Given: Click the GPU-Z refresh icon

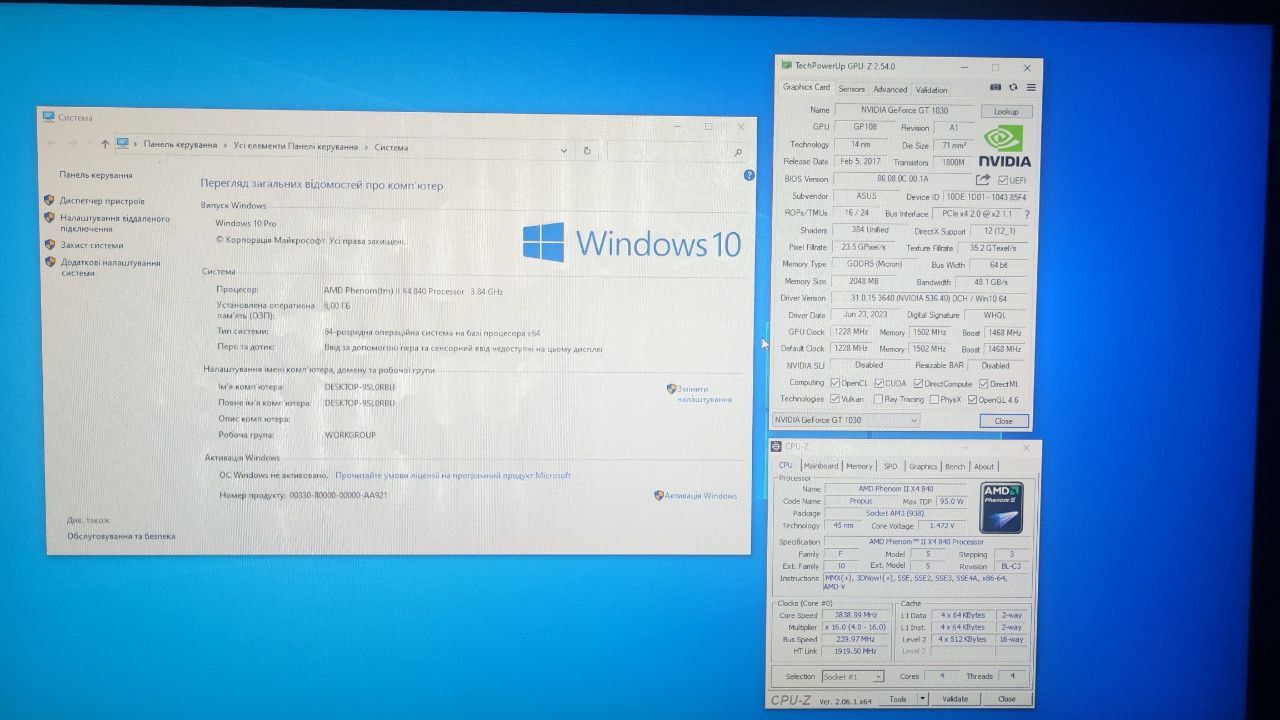Looking at the screenshot, I should coord(1013,88).
